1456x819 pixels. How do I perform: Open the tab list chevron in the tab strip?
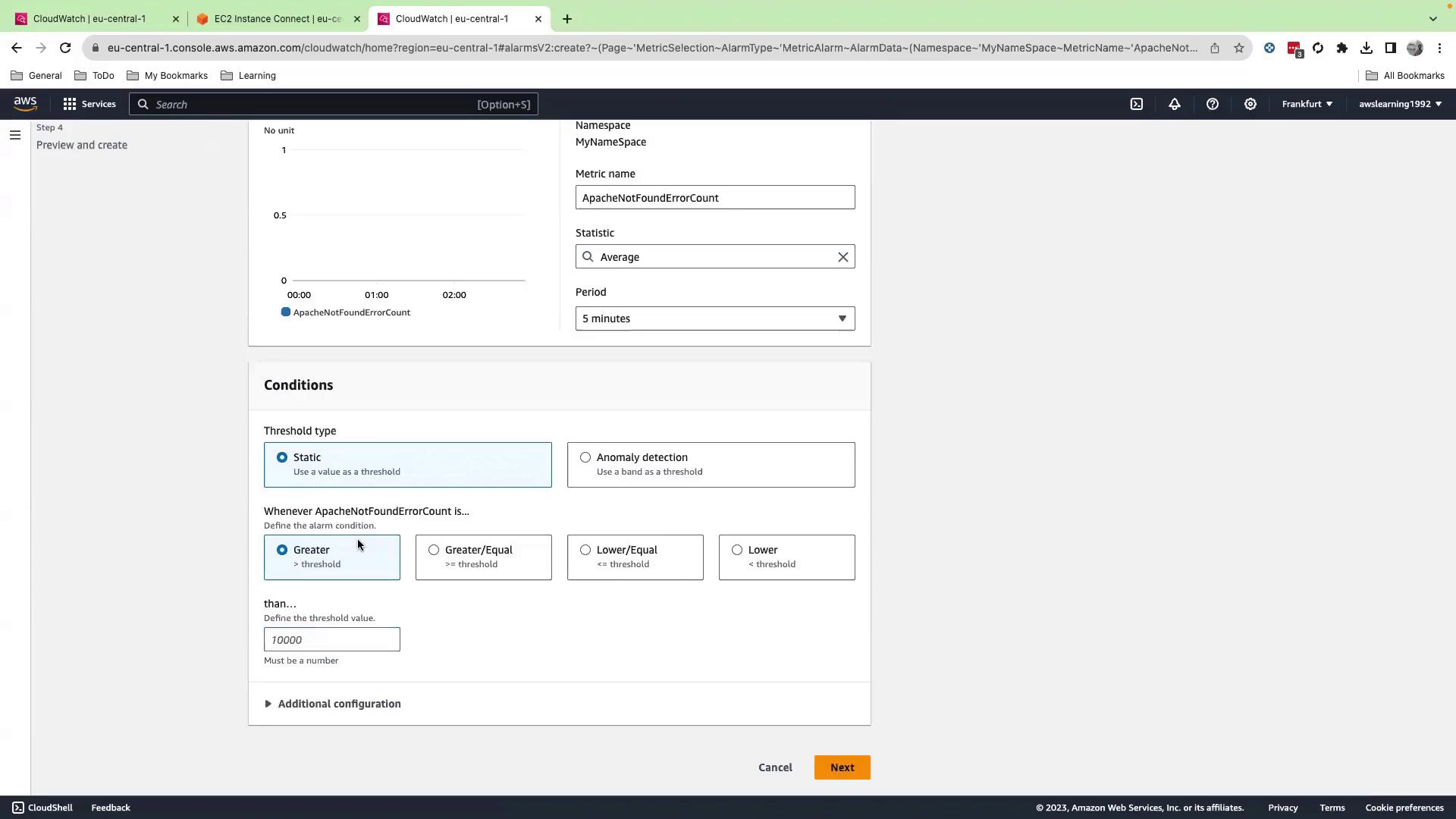click(x=1432, y=19)
